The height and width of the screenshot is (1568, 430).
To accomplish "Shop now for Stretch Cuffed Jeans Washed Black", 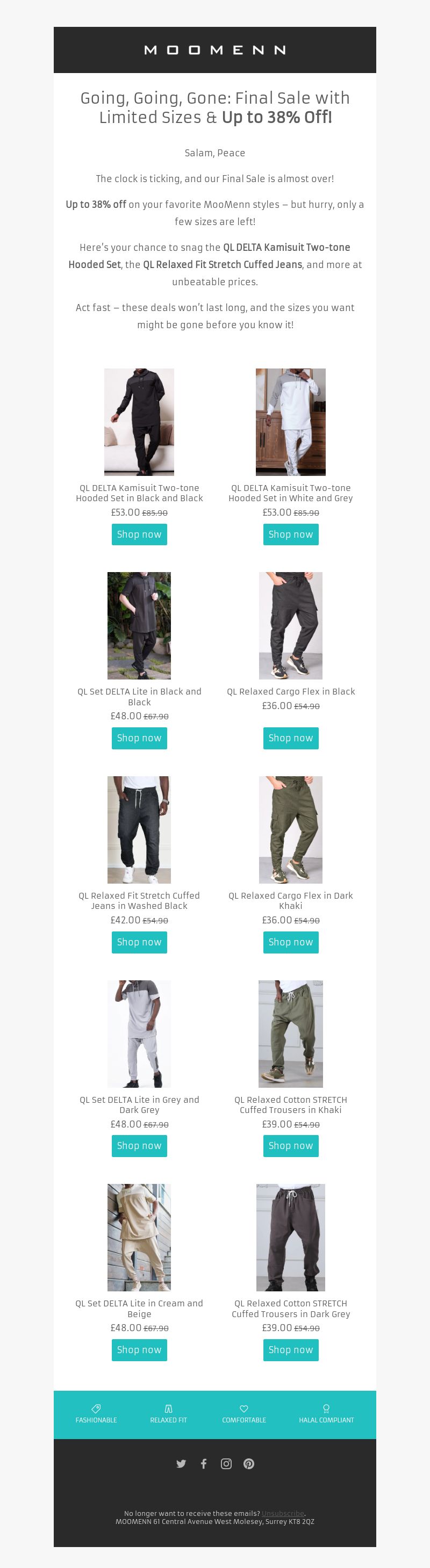I will click(139, 942).
